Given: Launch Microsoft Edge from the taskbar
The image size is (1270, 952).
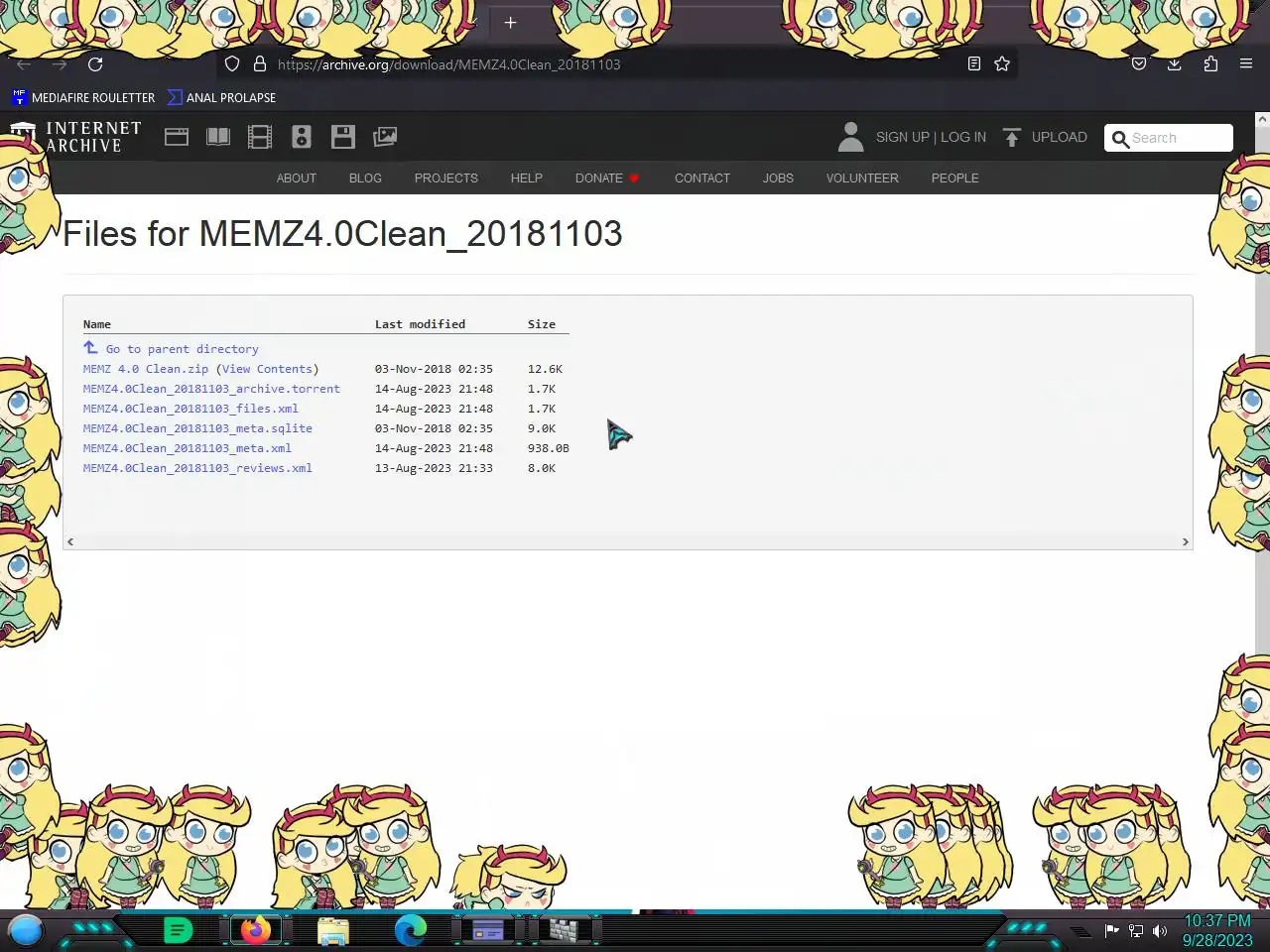Looking at the screenshot, I should (411, 930).
